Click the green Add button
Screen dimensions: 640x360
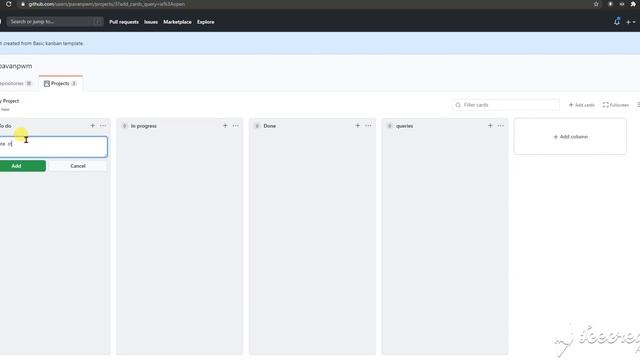[x=22, y=166]
